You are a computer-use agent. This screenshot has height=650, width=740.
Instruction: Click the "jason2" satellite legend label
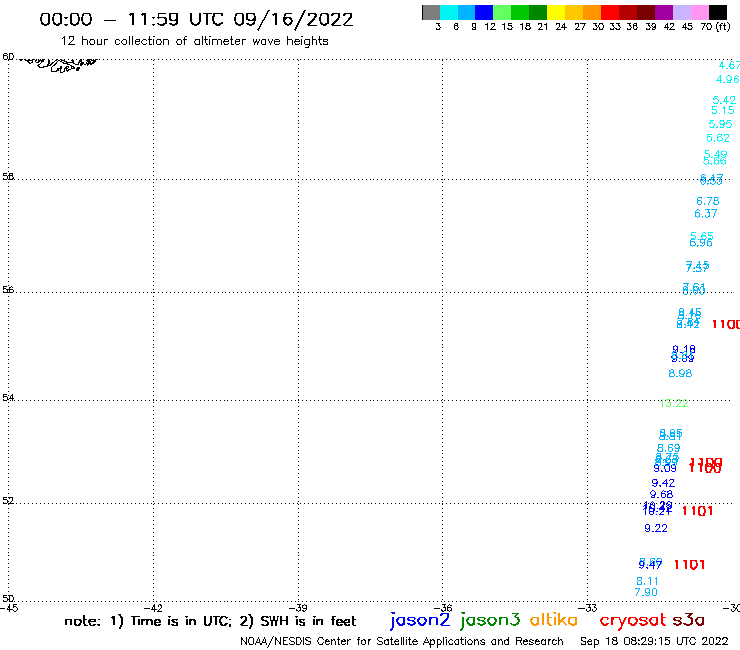coord(420,620)
